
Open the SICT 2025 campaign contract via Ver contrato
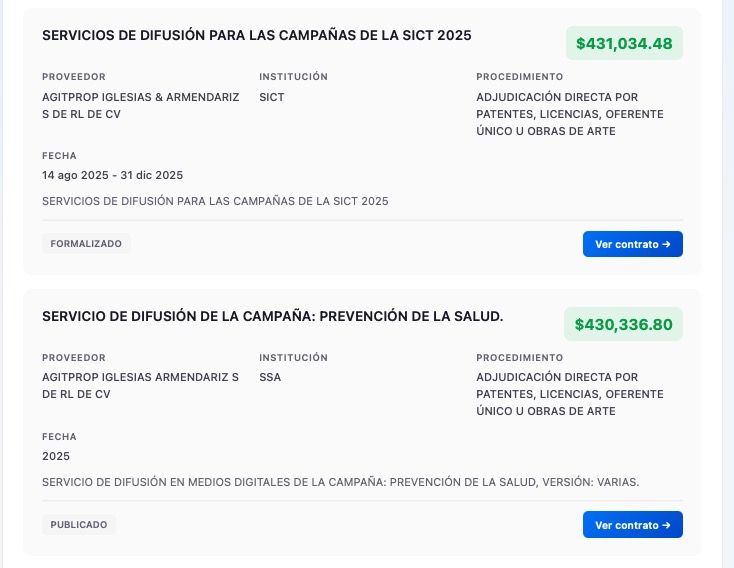(x=632, y=244)
